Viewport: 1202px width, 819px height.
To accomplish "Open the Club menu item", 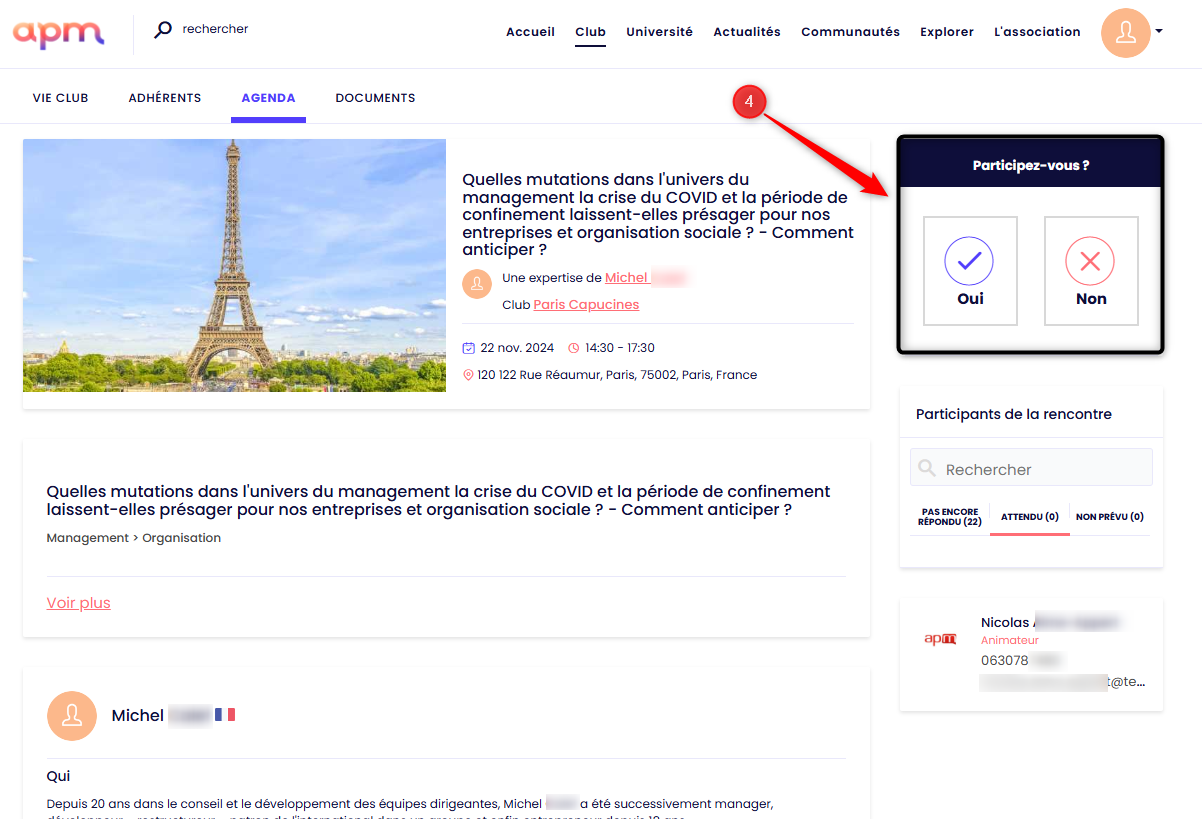I will click(x=590, y=32).
